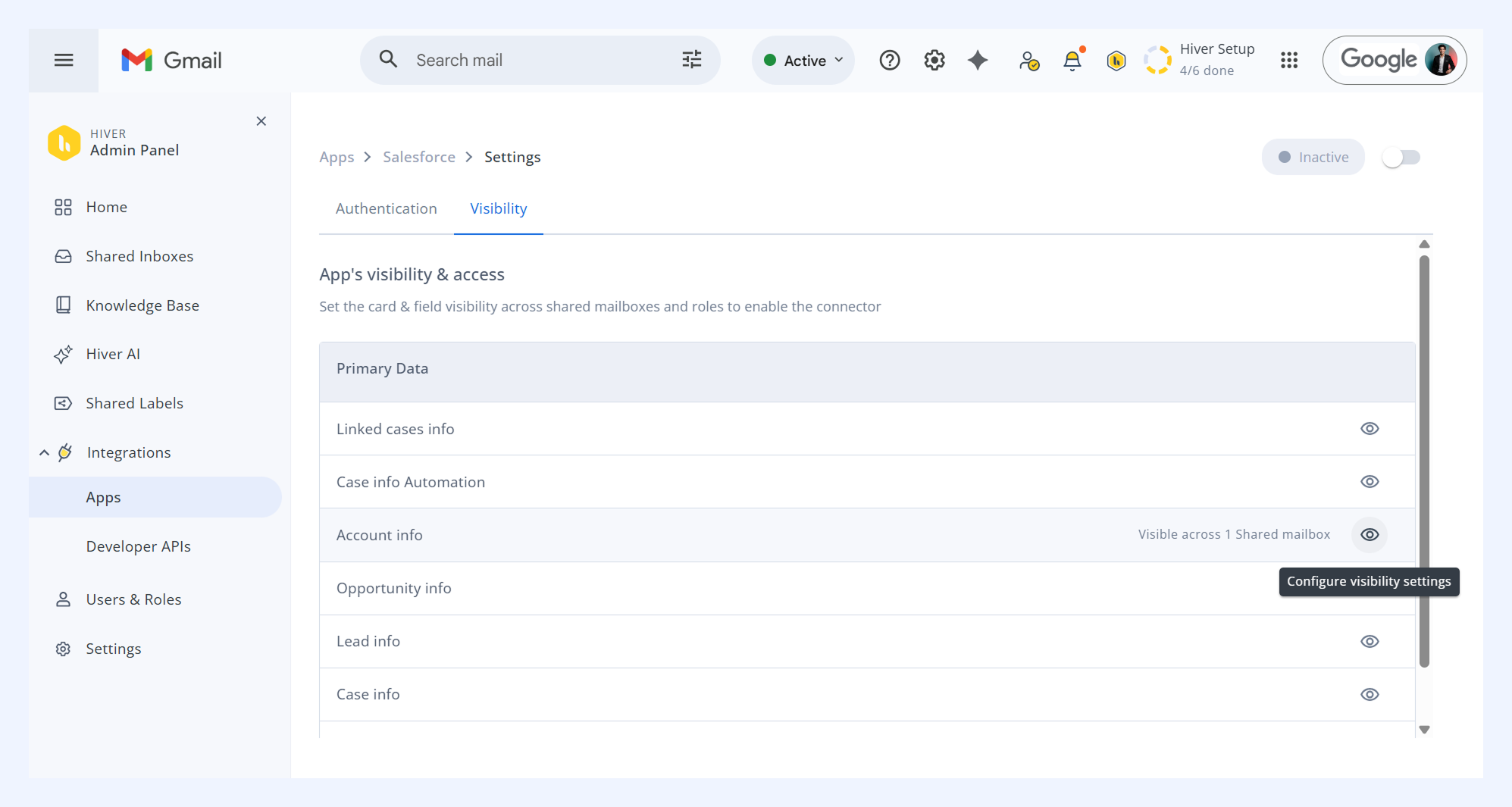This screenshot has height=807, width=1512.
Task: Click the Apps breadcrumb link
Action: (x=337, y=157)
